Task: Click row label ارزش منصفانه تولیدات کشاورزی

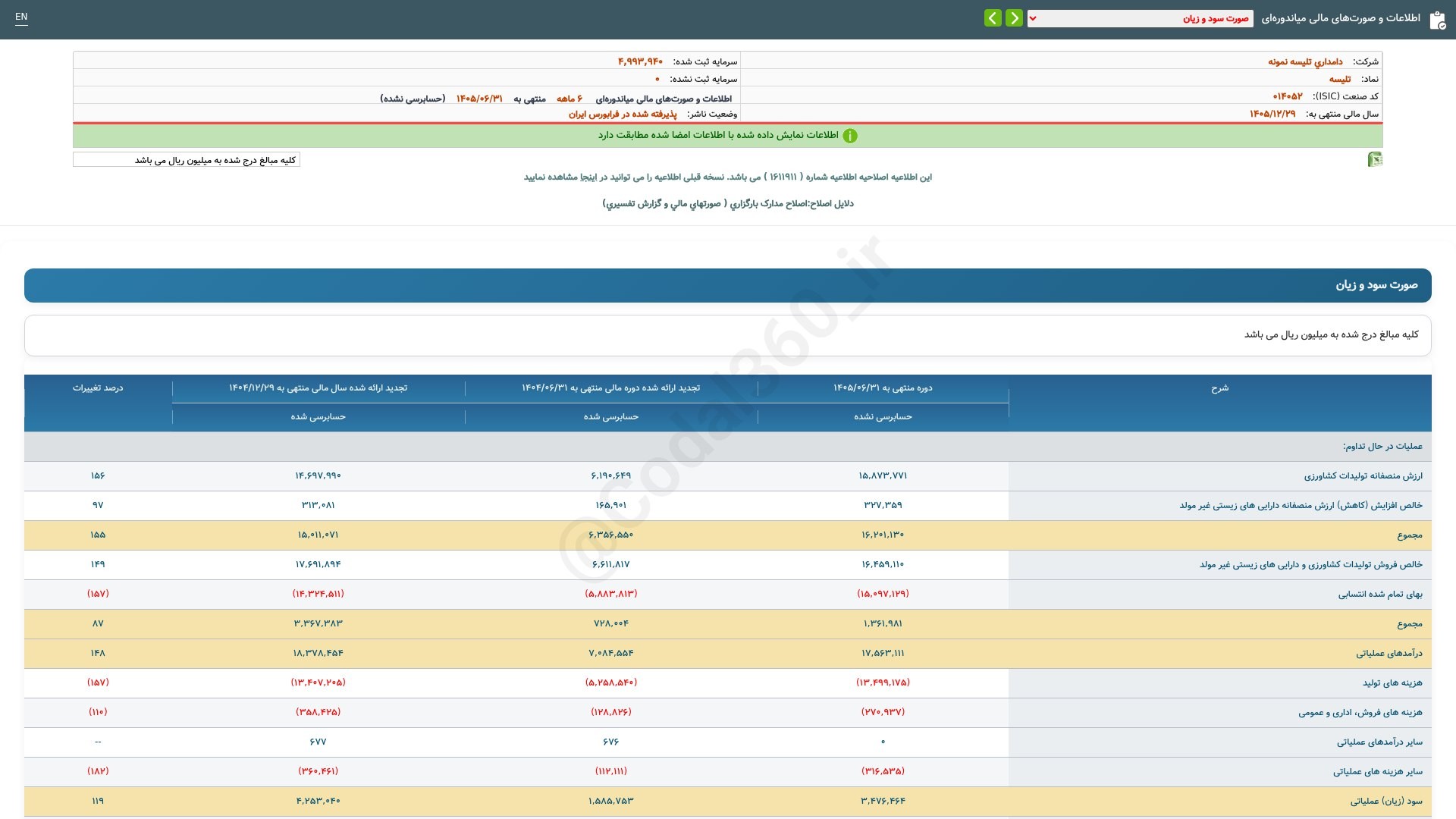Action: tap(1363, 476)
